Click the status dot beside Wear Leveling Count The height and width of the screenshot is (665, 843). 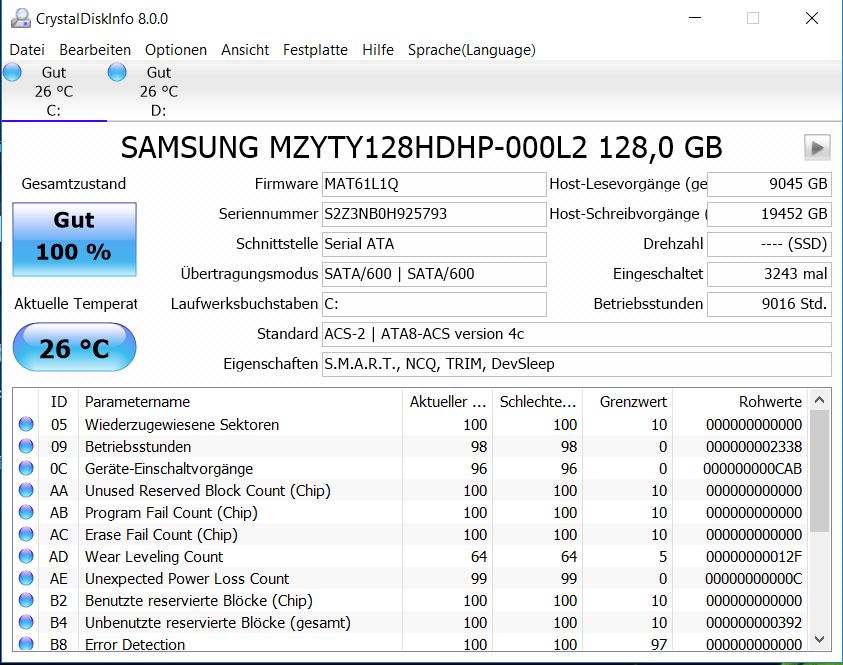(25, 557)
